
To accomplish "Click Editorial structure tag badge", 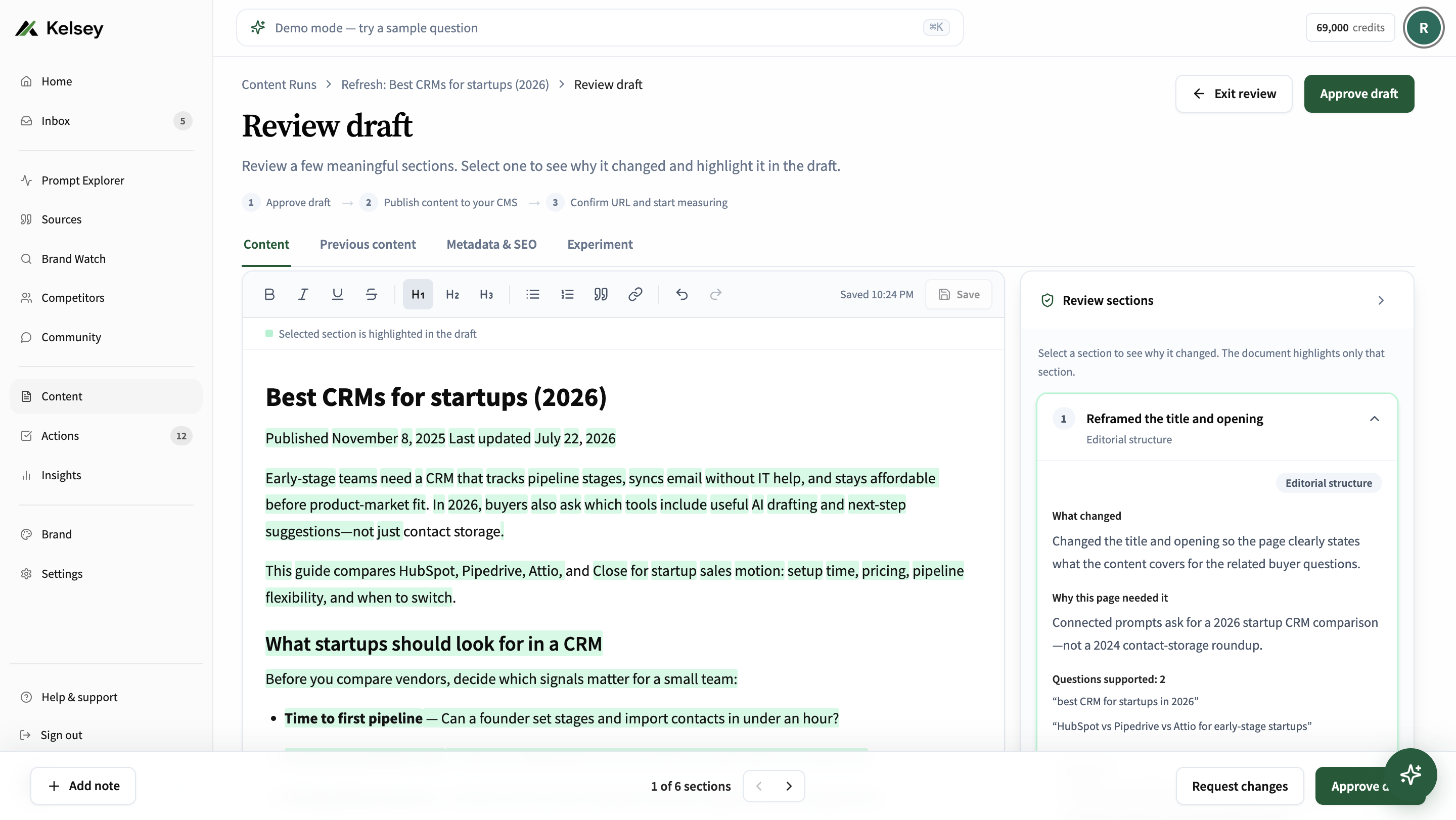I will point(1328,483).
